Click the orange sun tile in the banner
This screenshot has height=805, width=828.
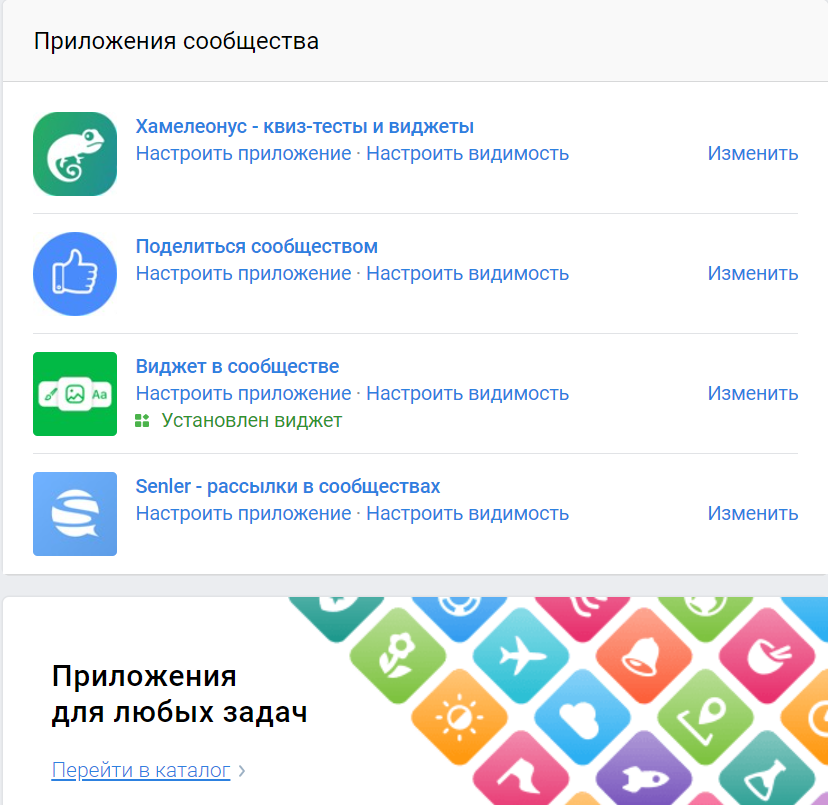459,717
